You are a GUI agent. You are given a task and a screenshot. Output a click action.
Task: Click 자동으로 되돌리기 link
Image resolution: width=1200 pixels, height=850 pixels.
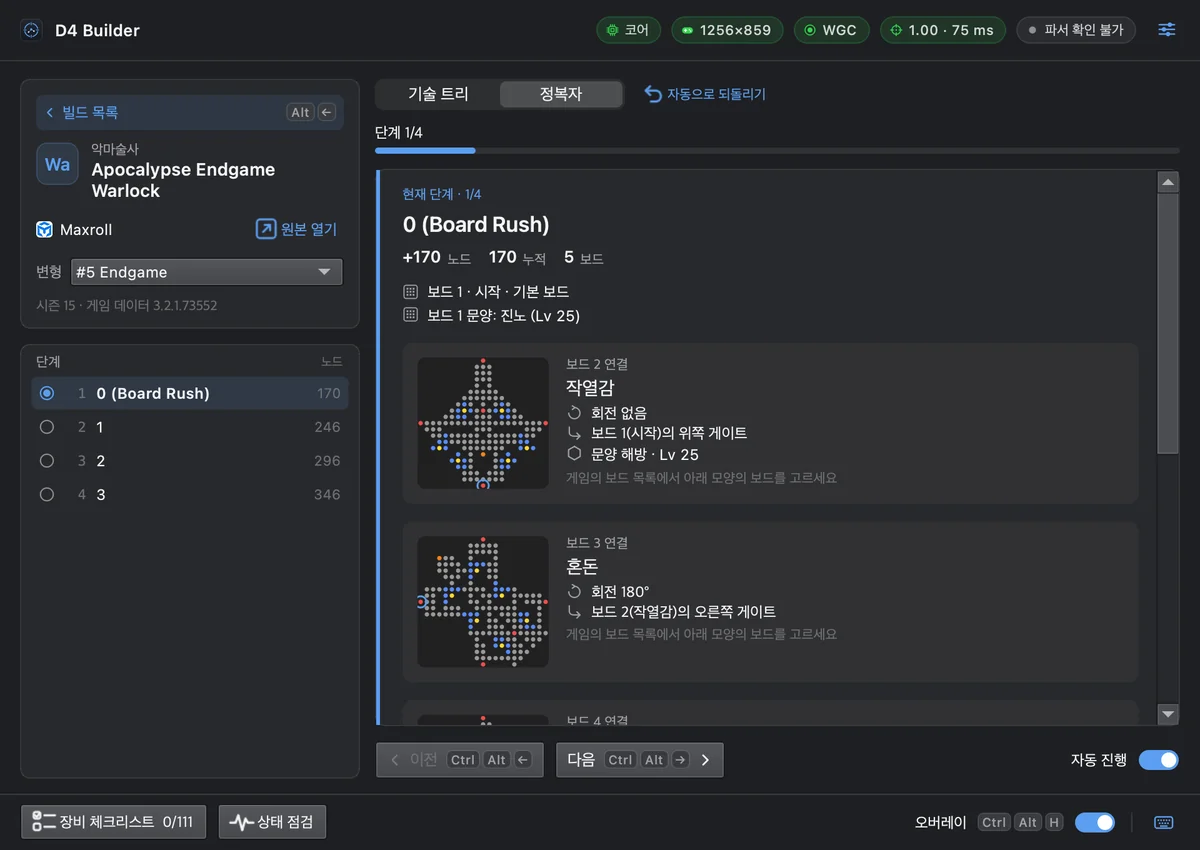705,94
